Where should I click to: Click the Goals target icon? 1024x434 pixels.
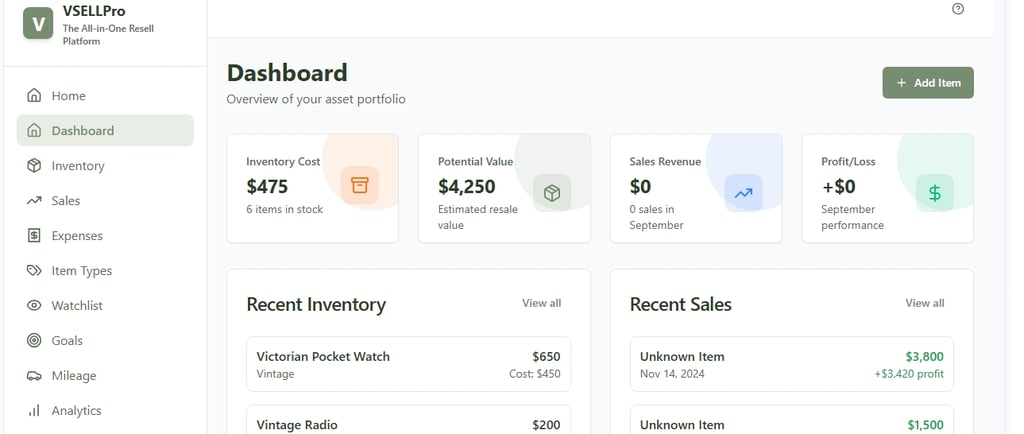pos(34,341)
